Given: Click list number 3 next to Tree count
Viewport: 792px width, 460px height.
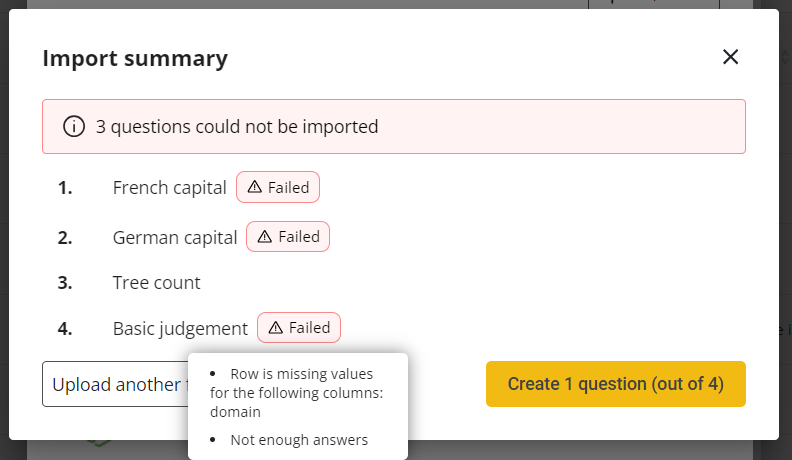Looking at the screenshot, I should pyautogui.click(x=65, y=283).
